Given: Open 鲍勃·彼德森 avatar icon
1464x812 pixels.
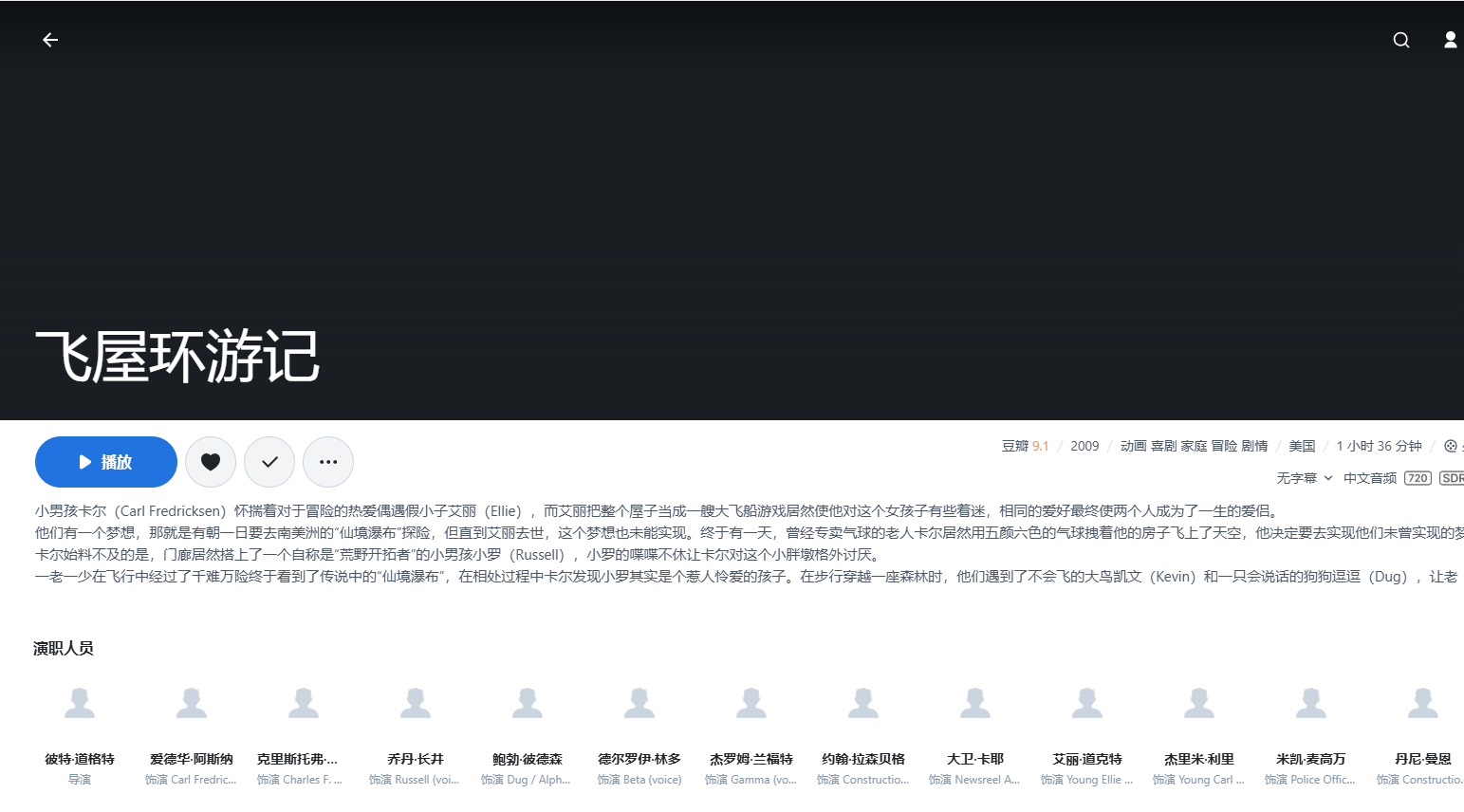Looking at the screenshot, I should (x=528, y=703).
